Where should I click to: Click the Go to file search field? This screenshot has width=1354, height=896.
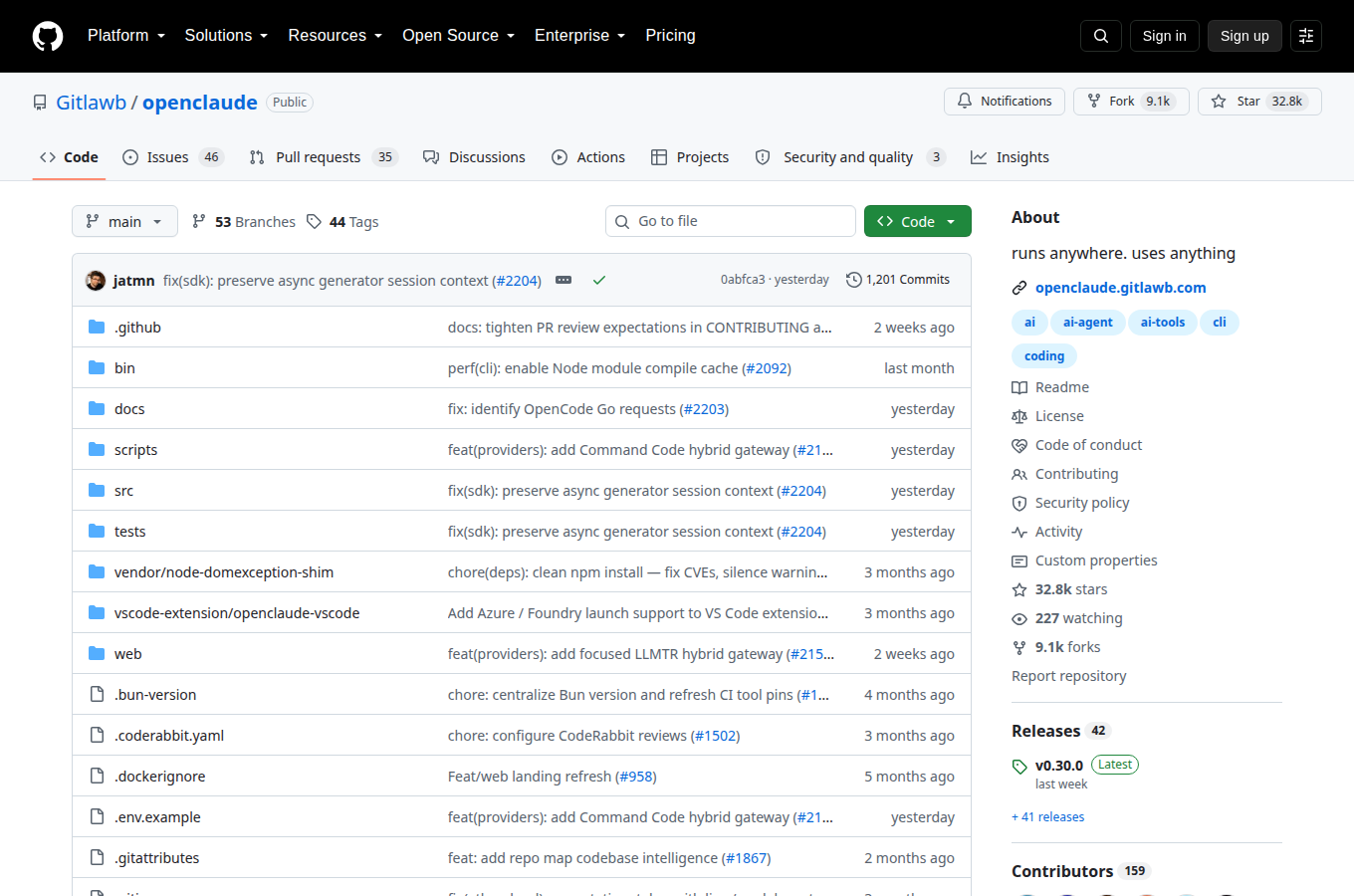[731, 221]
